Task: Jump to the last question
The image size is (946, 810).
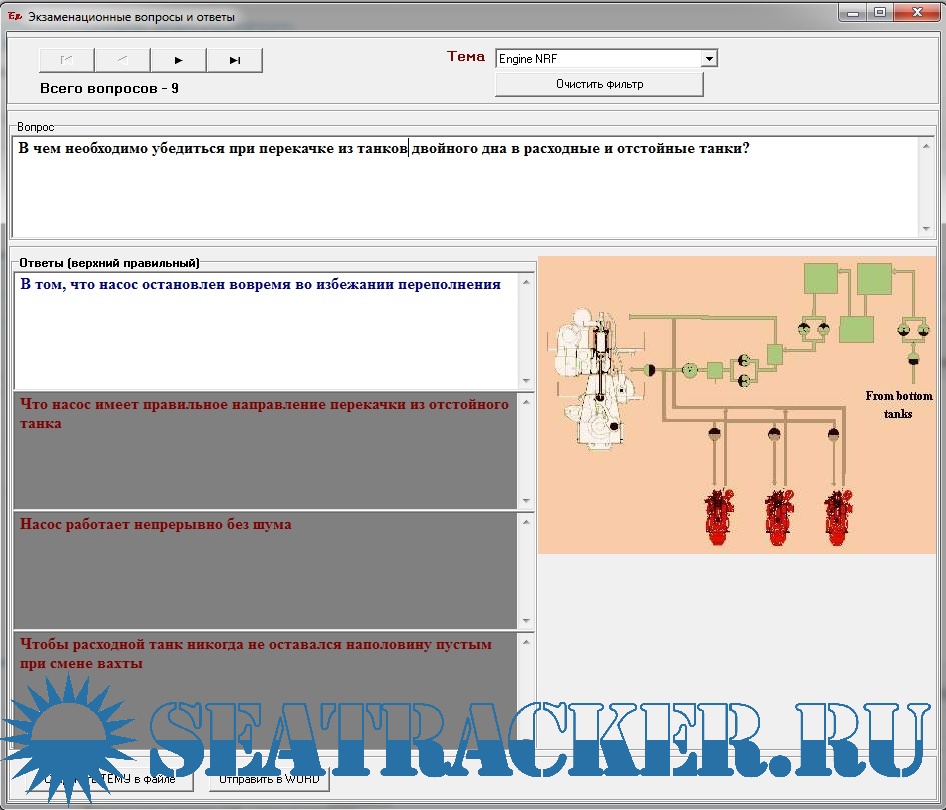Action: [234, 60]
